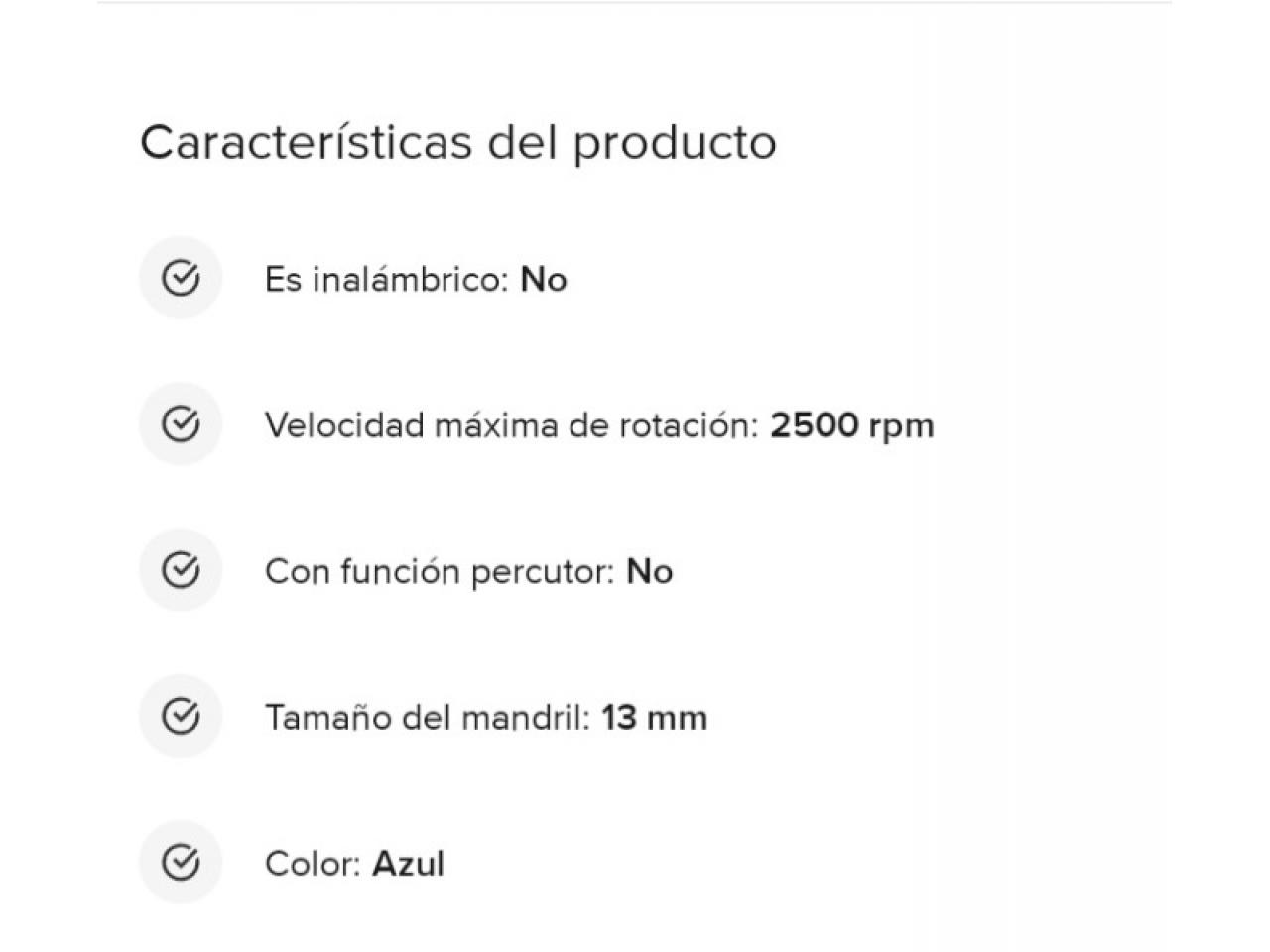
Task: Click the word producto in the heading
Action: pos(675,144)
